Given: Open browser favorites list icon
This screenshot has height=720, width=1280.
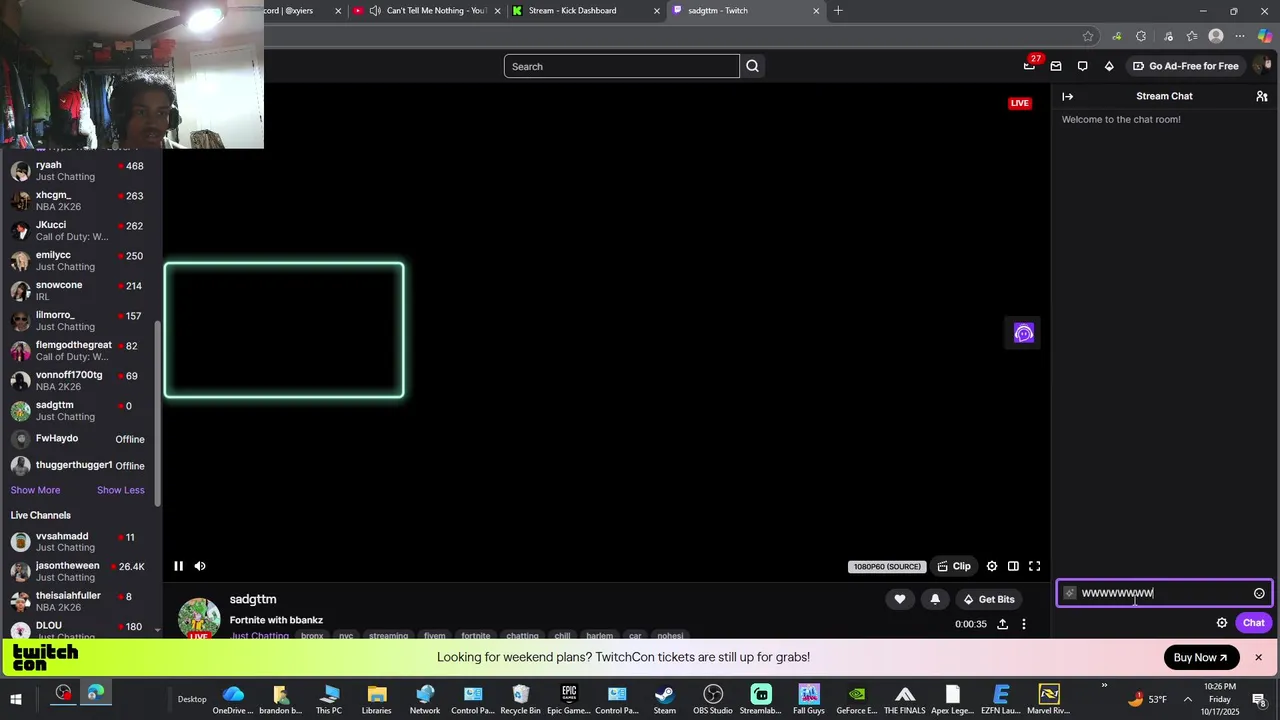Looking at the screenshot, I should point(1192,36).
